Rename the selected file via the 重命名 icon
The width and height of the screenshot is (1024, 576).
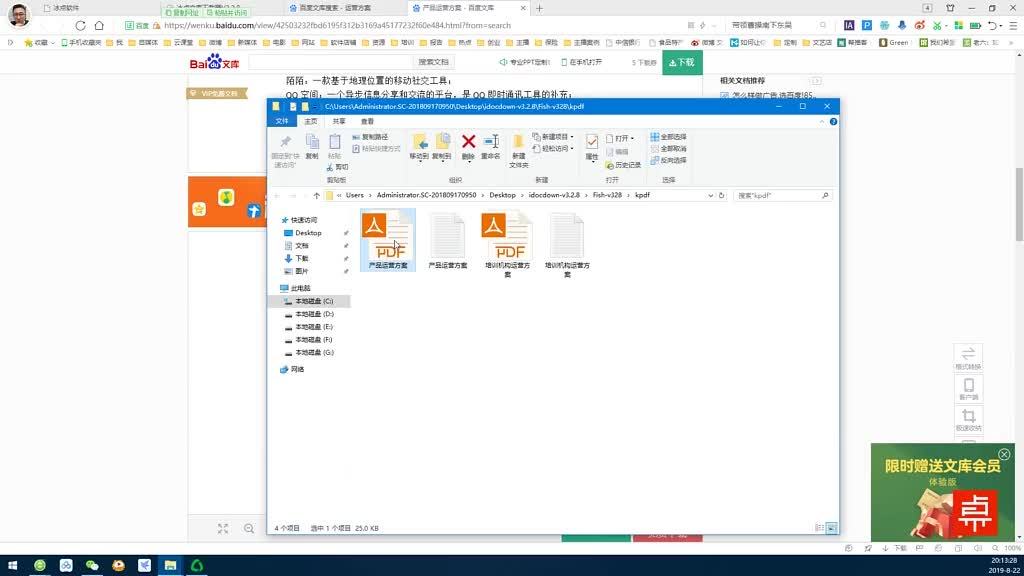click(492, 144)
